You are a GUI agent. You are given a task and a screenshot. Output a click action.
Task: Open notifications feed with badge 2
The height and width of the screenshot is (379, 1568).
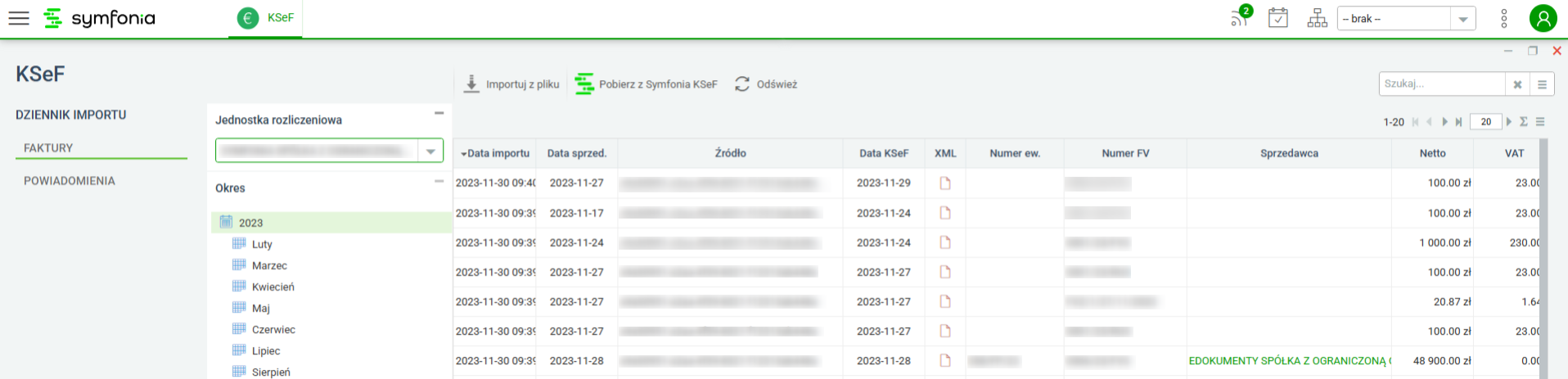[1240, 18]
